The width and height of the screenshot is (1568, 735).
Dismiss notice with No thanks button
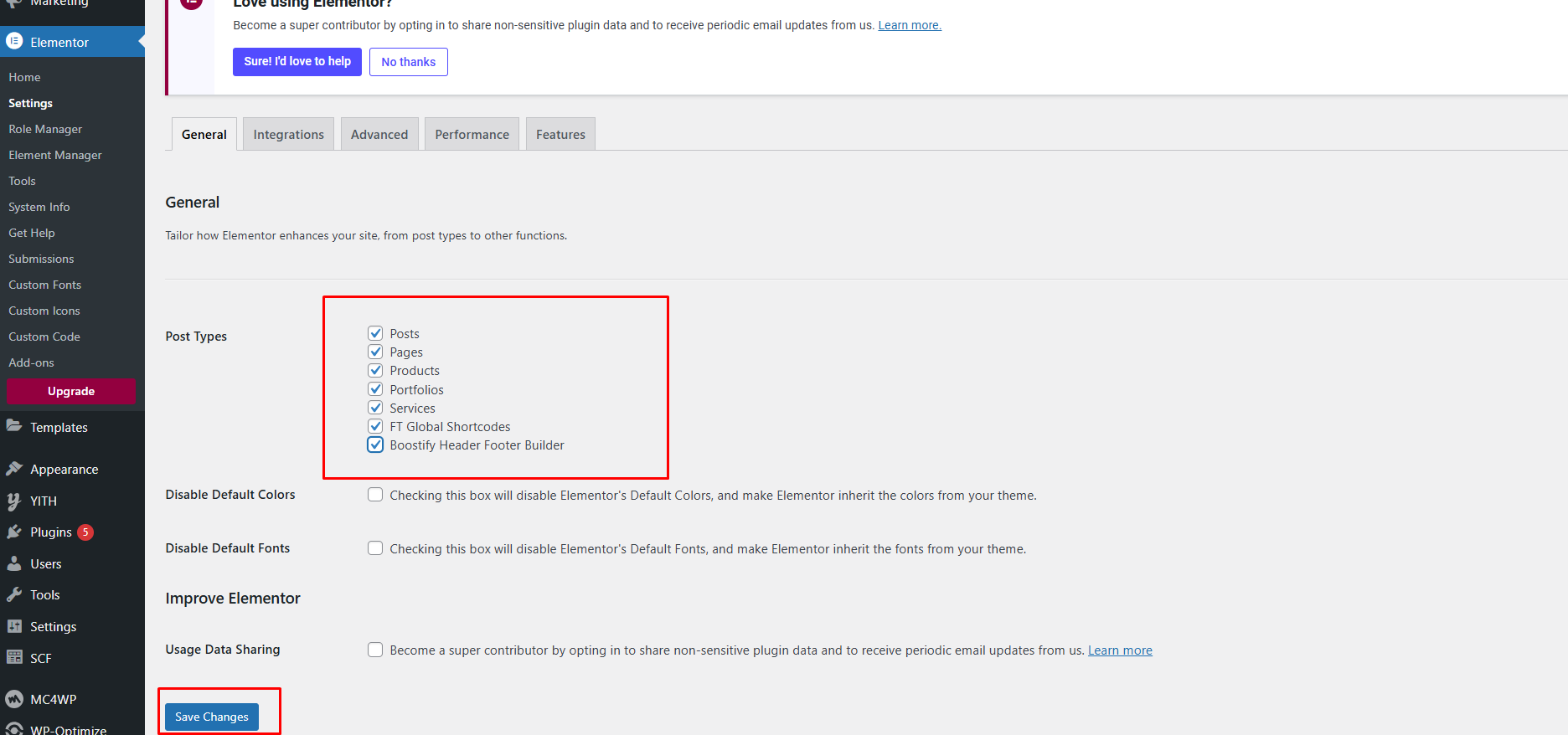click(x=409, y=62)
